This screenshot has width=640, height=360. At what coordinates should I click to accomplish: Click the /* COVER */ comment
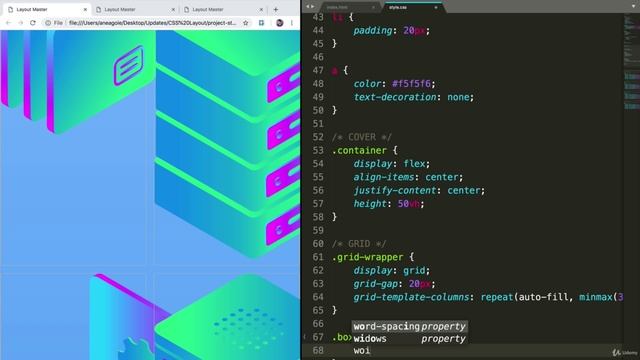(362, 137)
